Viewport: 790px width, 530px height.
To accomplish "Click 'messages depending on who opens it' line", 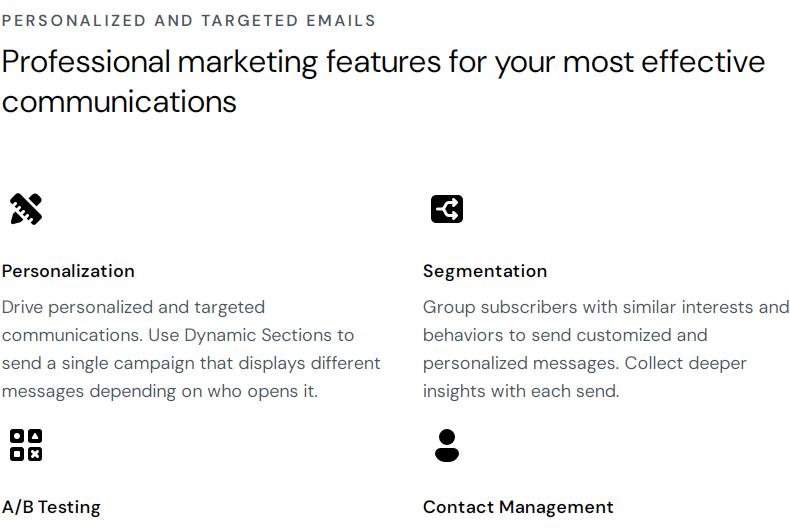I will (x=160, y=391).
